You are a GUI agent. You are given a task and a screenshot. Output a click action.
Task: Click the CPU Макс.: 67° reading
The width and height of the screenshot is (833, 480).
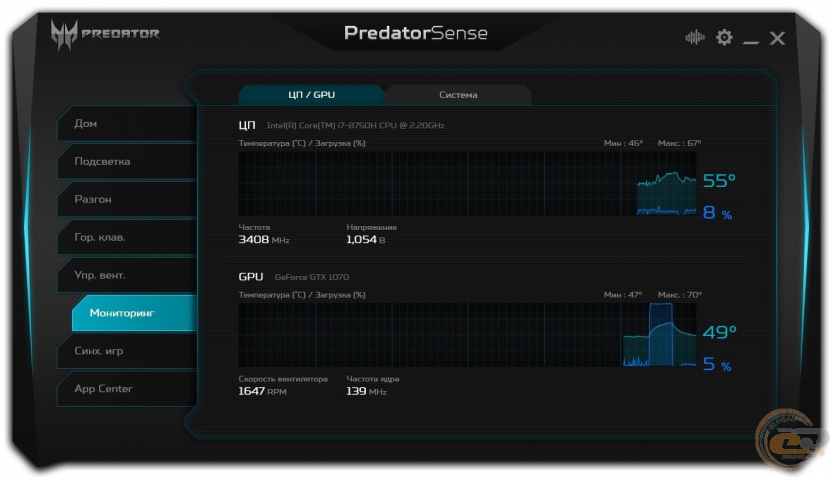click(679, 143)
